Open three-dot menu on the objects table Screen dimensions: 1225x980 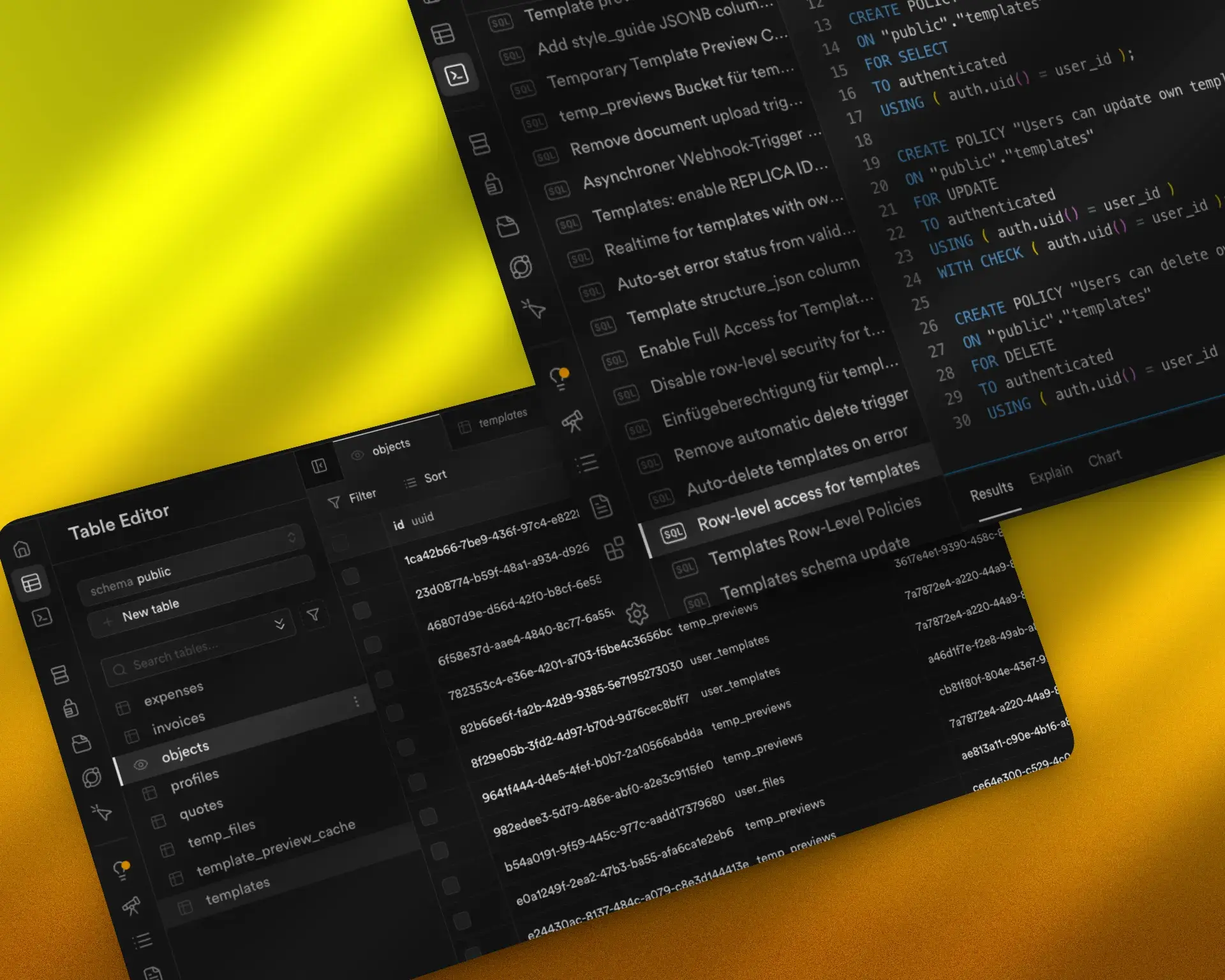click(x=356, y=702)
